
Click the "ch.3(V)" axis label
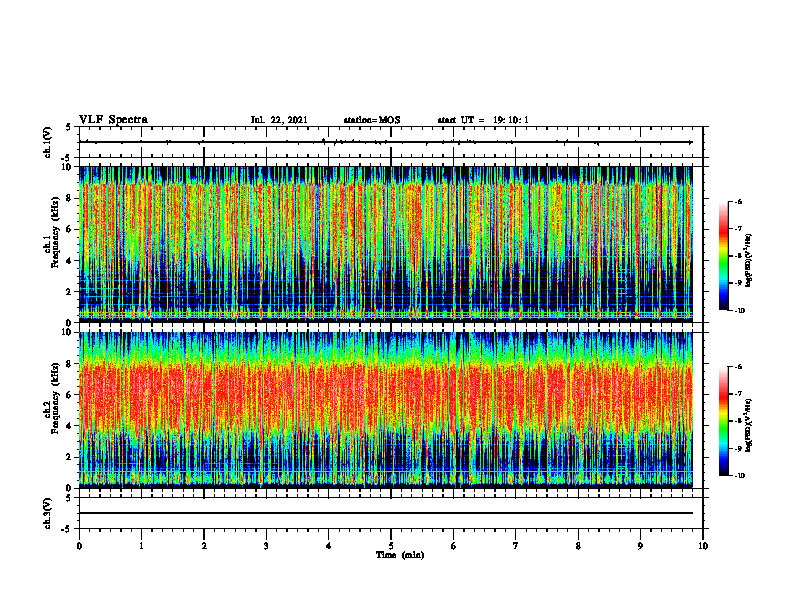click(48, 513)
